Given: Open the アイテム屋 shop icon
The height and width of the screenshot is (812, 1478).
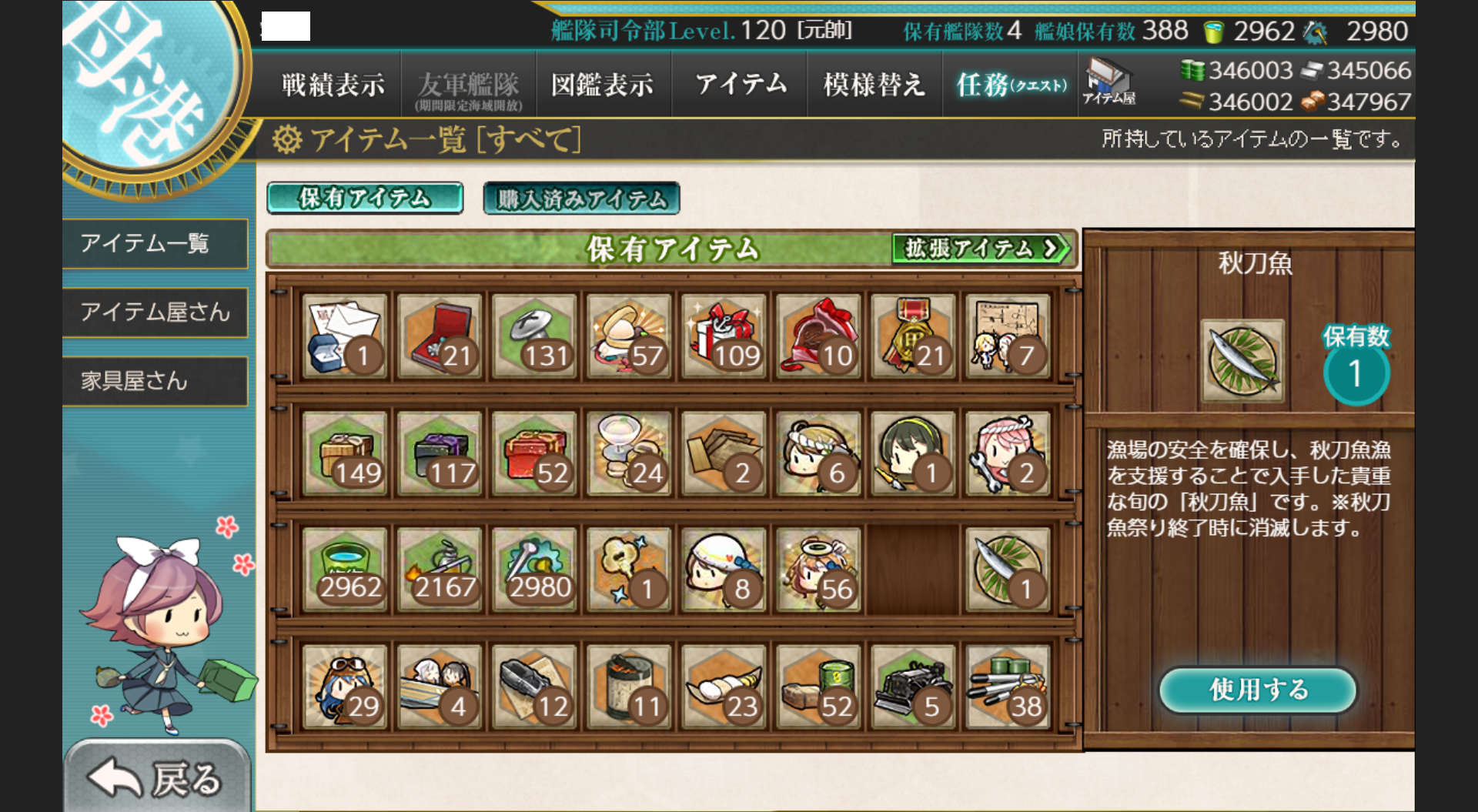Looking at the screenshot, I should coord(1108,83).
